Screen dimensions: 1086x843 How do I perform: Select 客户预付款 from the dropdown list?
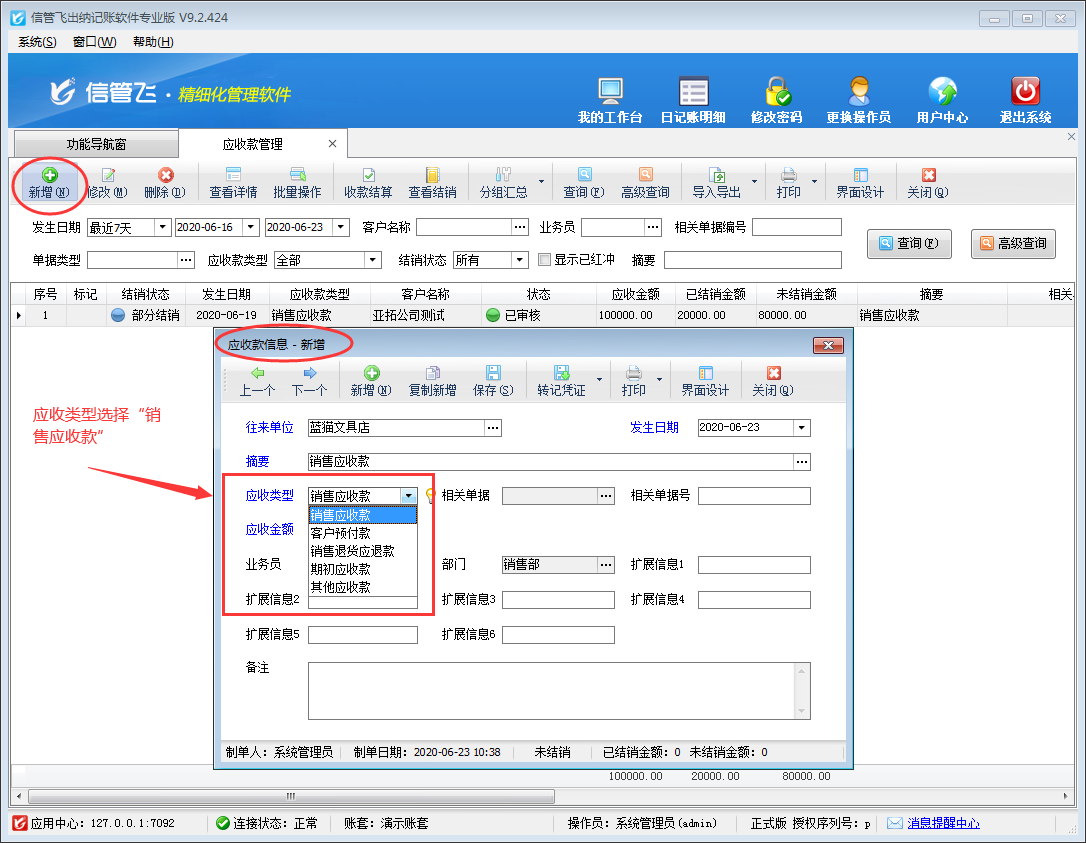(x=341, y=533)
